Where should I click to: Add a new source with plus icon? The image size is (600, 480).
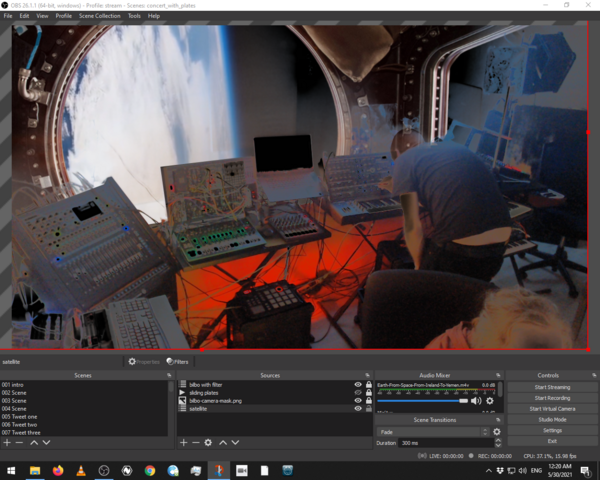[x=183, y=442]
